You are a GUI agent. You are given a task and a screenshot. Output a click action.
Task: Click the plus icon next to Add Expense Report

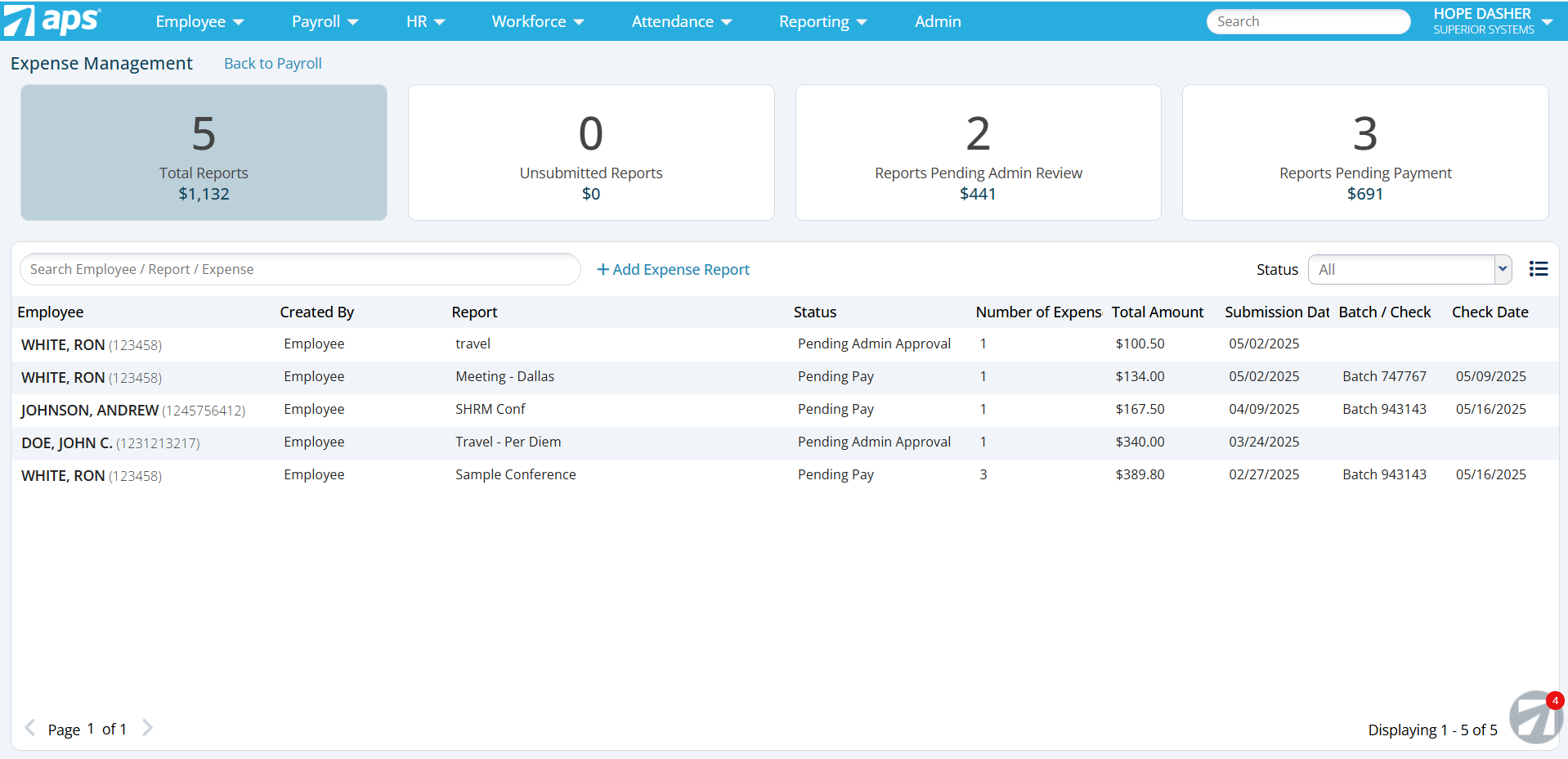pyautogui.click(x=603, y=269)
